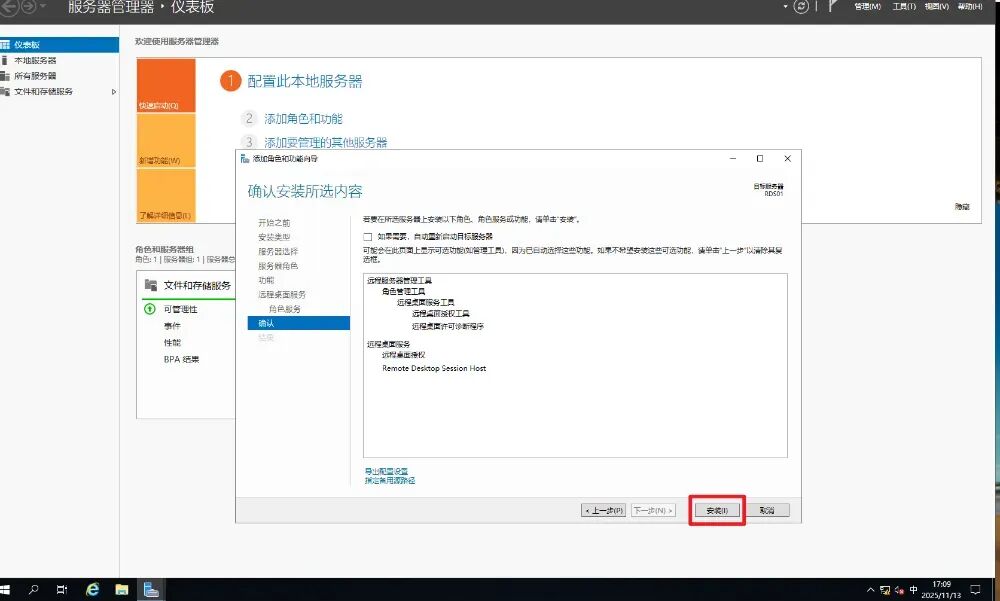Open the dropdown arrow beside the refresh icon
This screenshot has width=1000, height=601.
[x=785, y=6]
